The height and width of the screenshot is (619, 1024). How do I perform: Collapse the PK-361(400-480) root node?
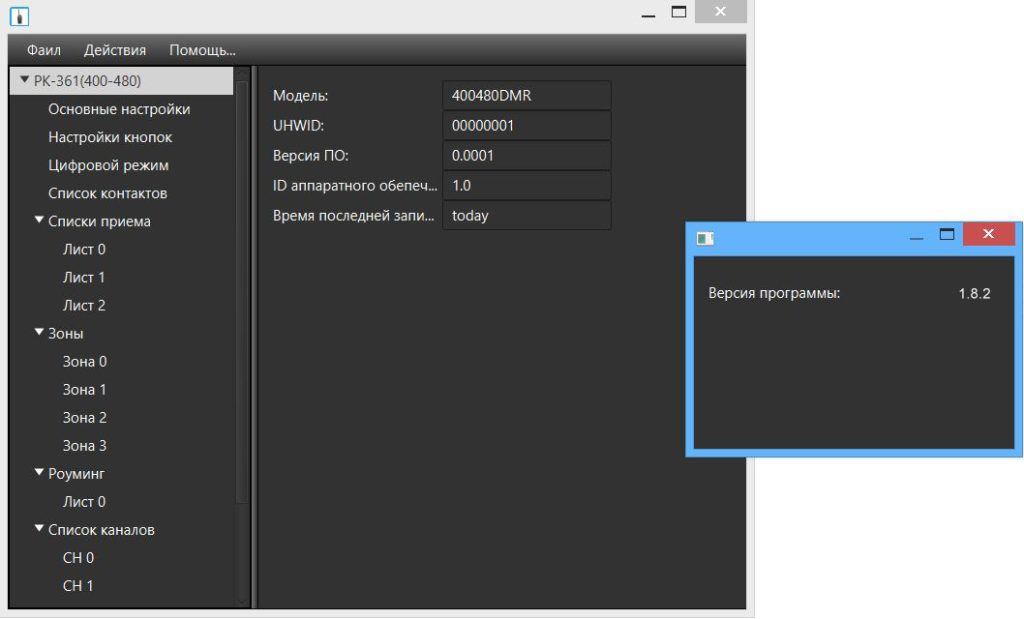point(25,80)
